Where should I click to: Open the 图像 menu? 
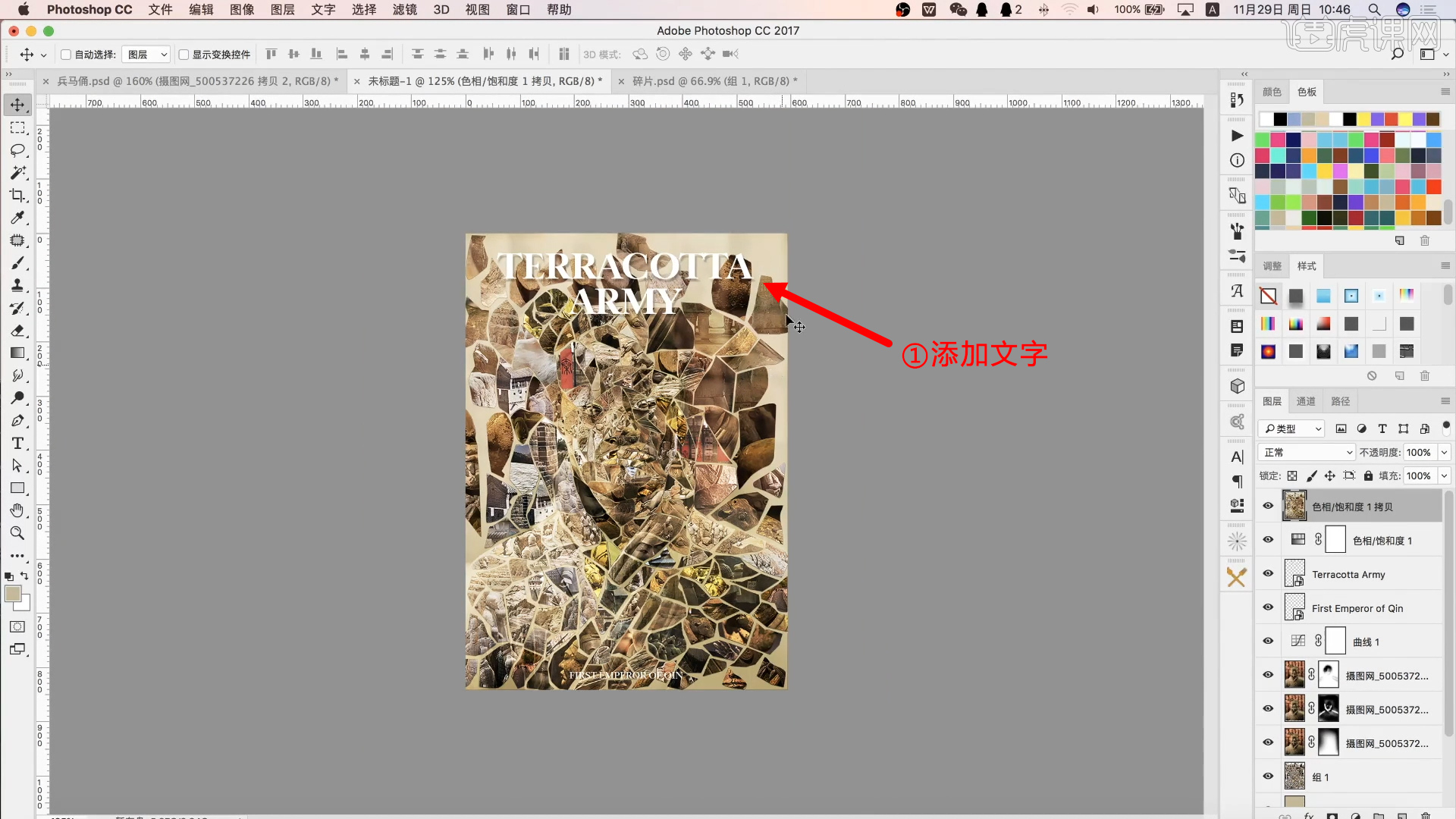242,9
